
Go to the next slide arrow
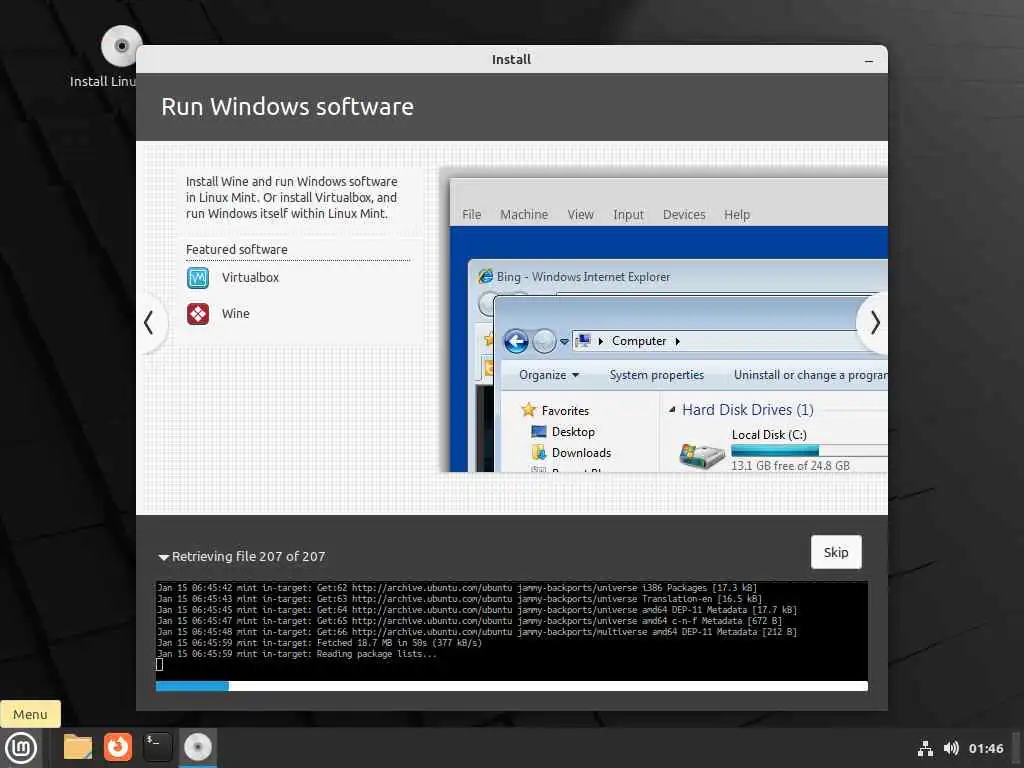pyautogui.click(x=875, y=323)
